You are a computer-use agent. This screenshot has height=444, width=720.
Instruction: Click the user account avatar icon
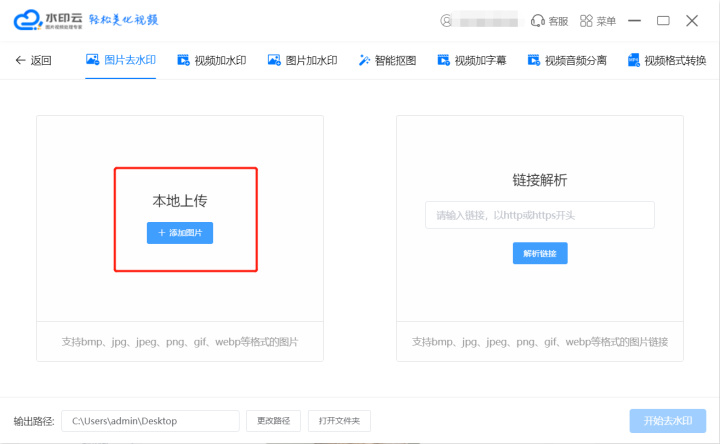pyautogui.click(x=446, y=20)
